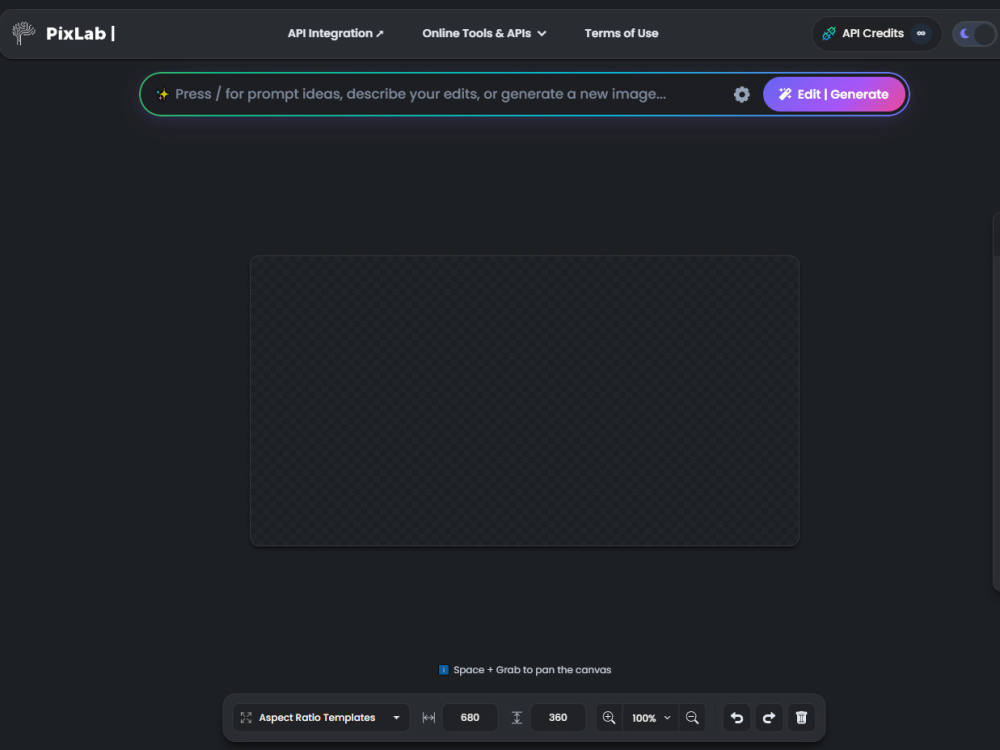Zoom in with the magnifier plus icon
Viewport: 1000px width, 750px height.
[609, 717]
